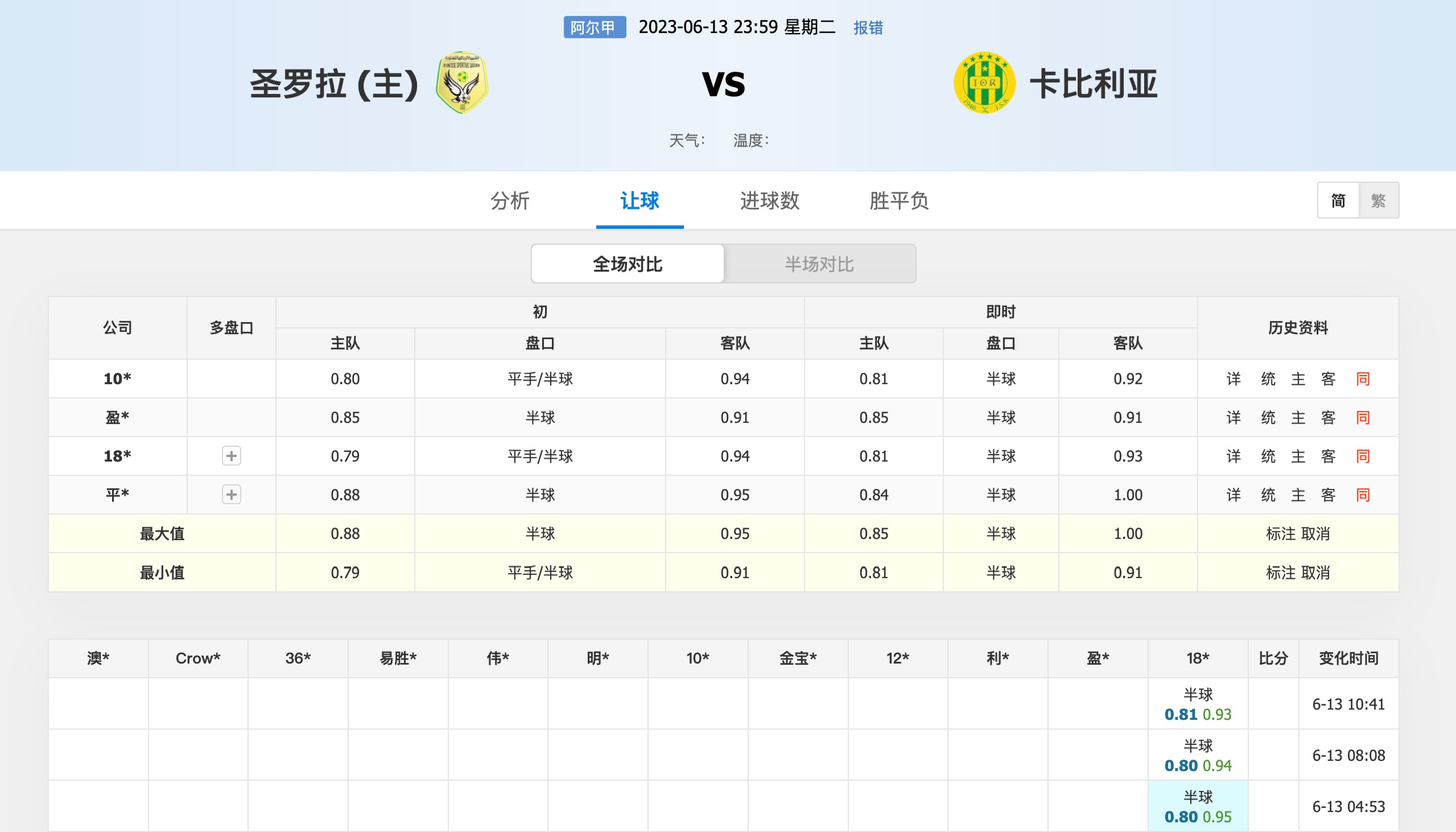
Task: Select the 全场对比 full-time comparison
Action: [x=628, y=264]
